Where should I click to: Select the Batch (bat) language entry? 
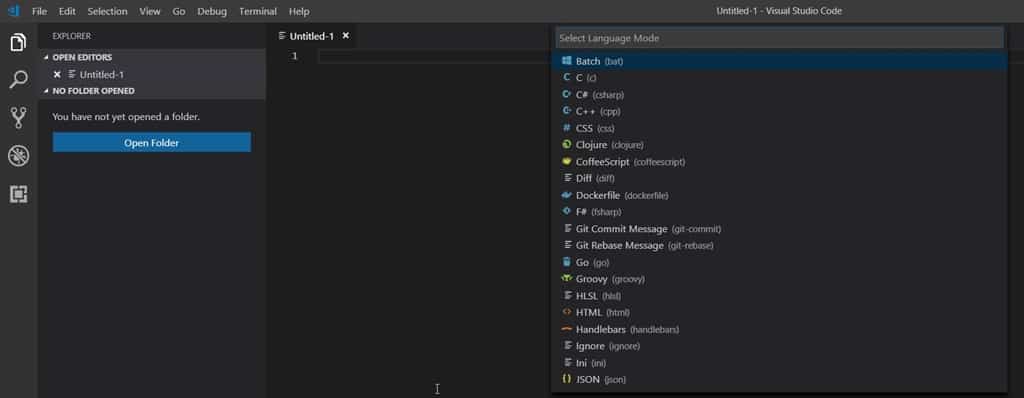(778, 61)
